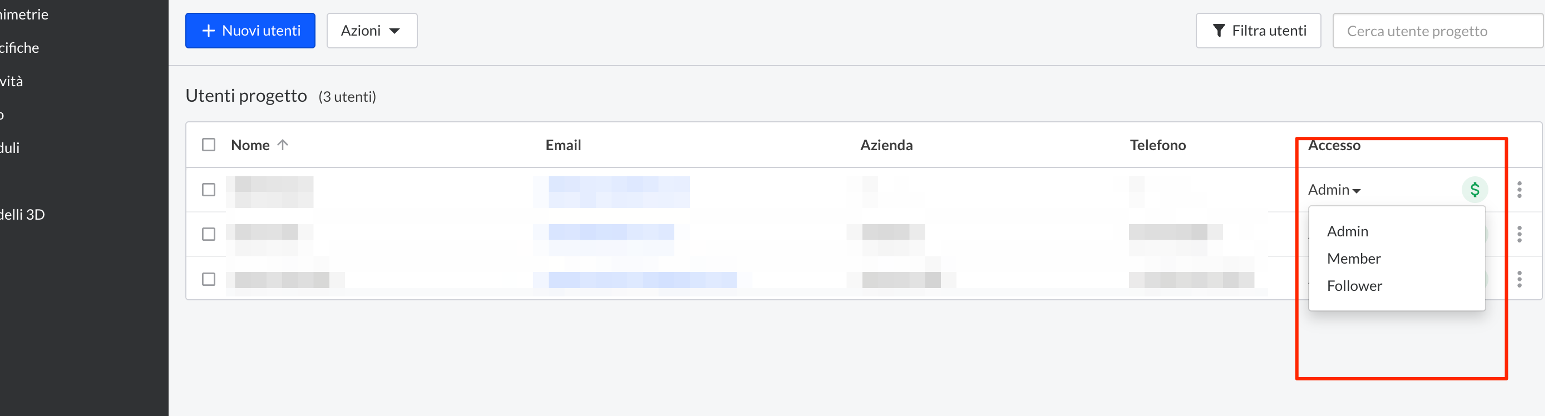Screen dimensions: 1568x416
Task: Click the funnel icon in Filtra utenti
Action: [x=1218, y=31]
